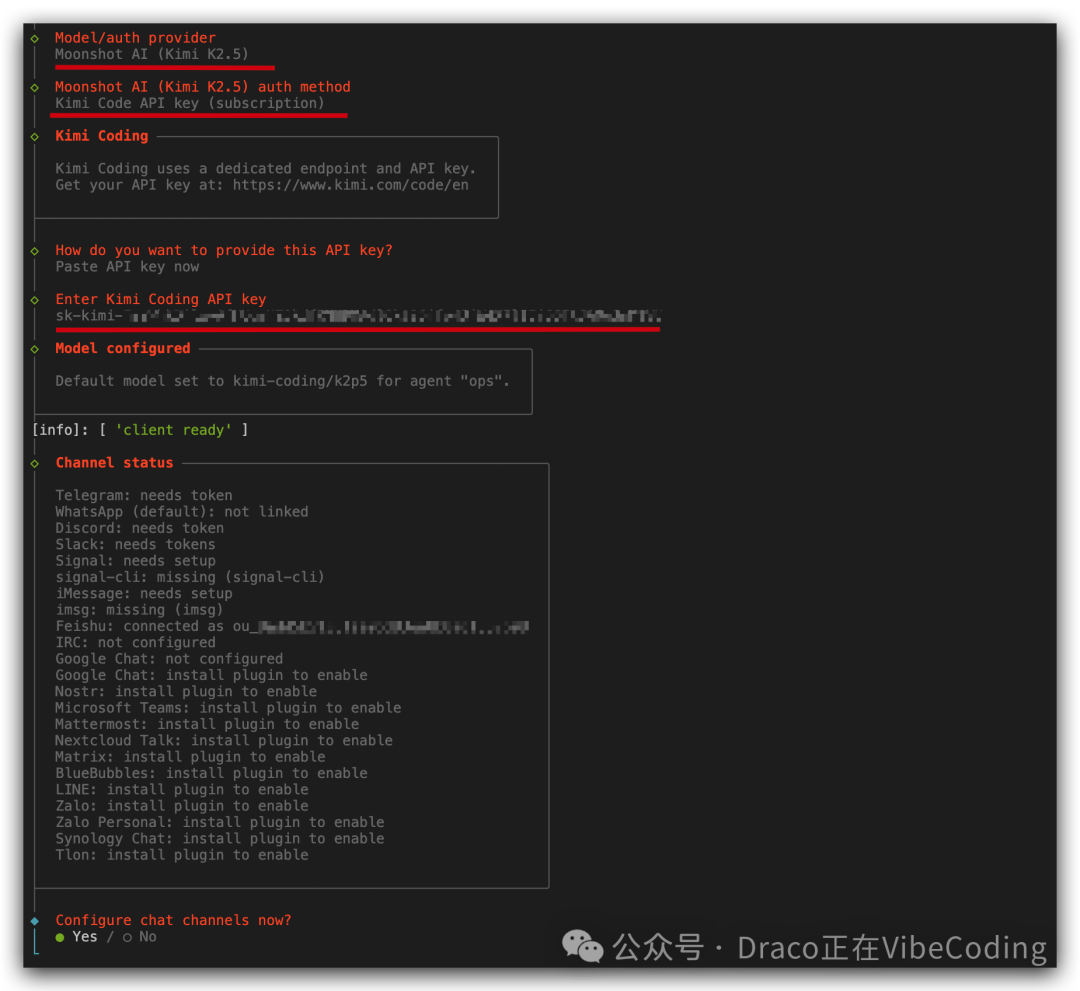Click the diamond next to the auth method prompt
This screenshot has height=991, width=1080.
37,86
